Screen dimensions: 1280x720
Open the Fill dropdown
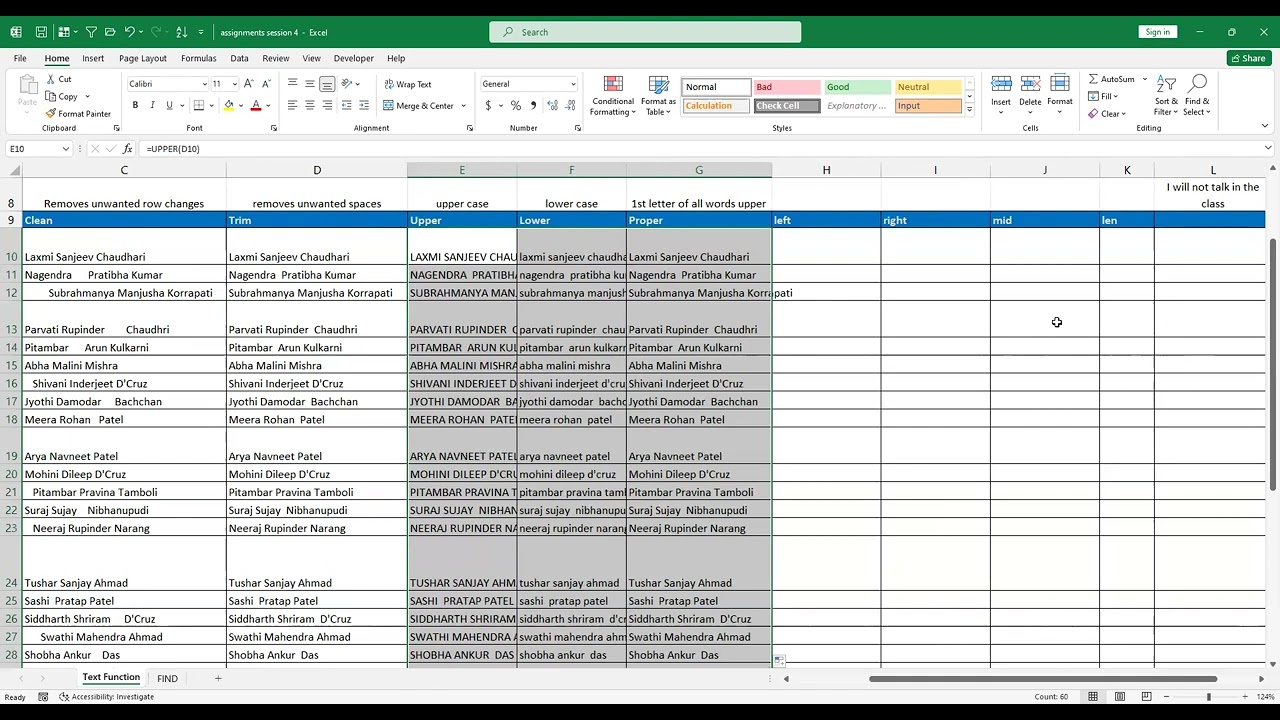point(1103,97)
